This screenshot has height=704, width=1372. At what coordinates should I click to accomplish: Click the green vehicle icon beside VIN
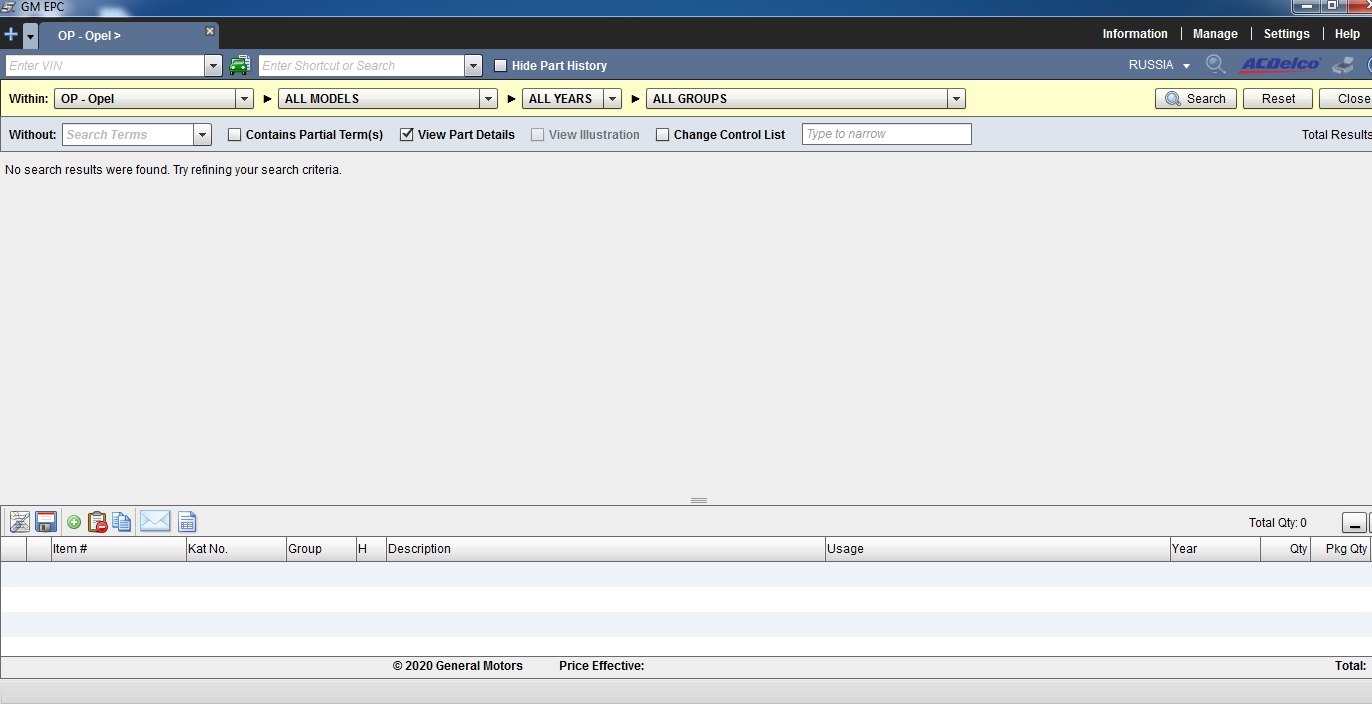[240, 66]
